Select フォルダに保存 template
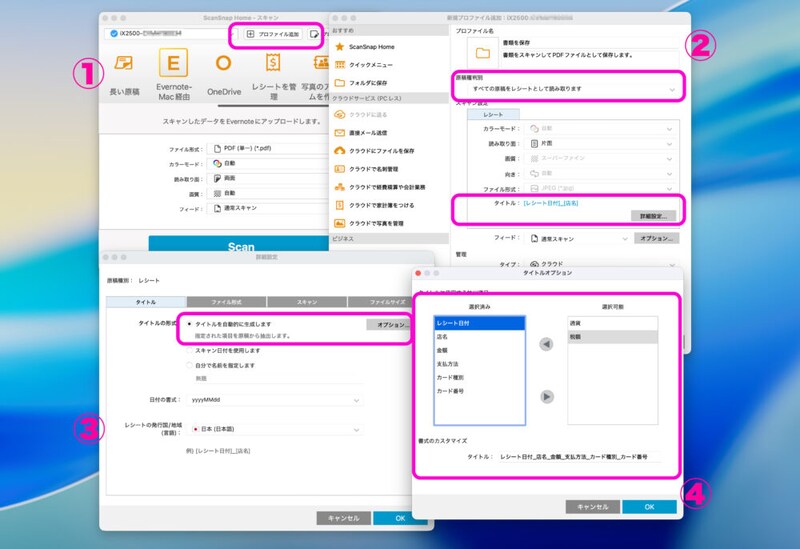Screen dimensions: 800x549 tap(381, 82)
